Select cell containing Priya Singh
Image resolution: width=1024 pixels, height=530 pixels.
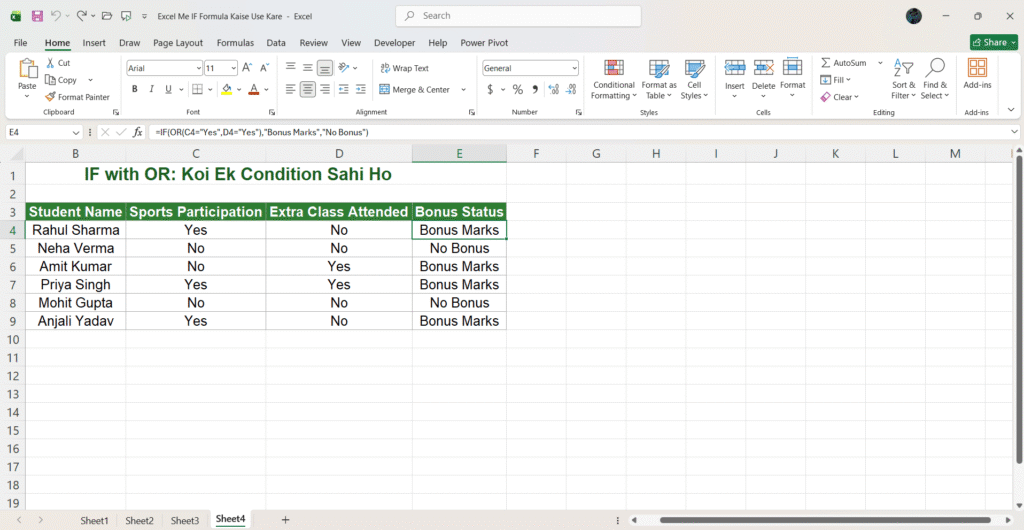pos(75,285)
